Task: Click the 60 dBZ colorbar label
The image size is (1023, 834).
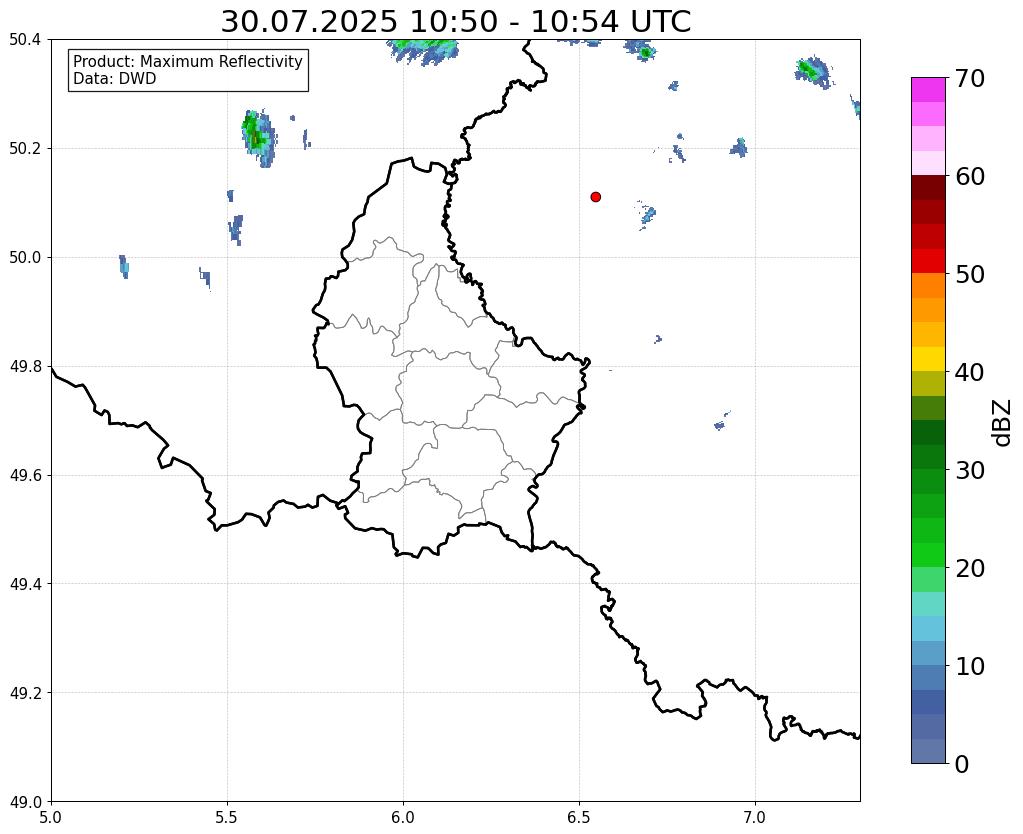Action: [970, 176]
